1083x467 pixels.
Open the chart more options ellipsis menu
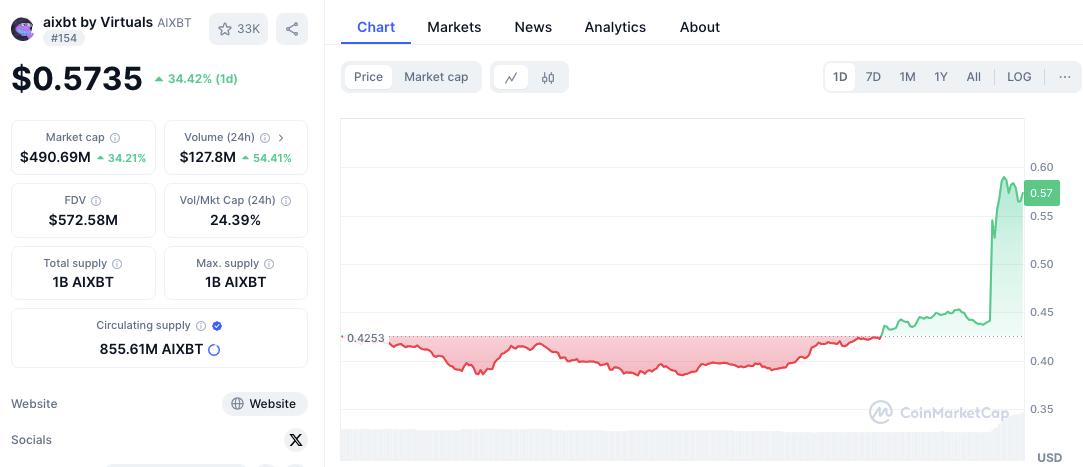click(x=1064, y=77)
